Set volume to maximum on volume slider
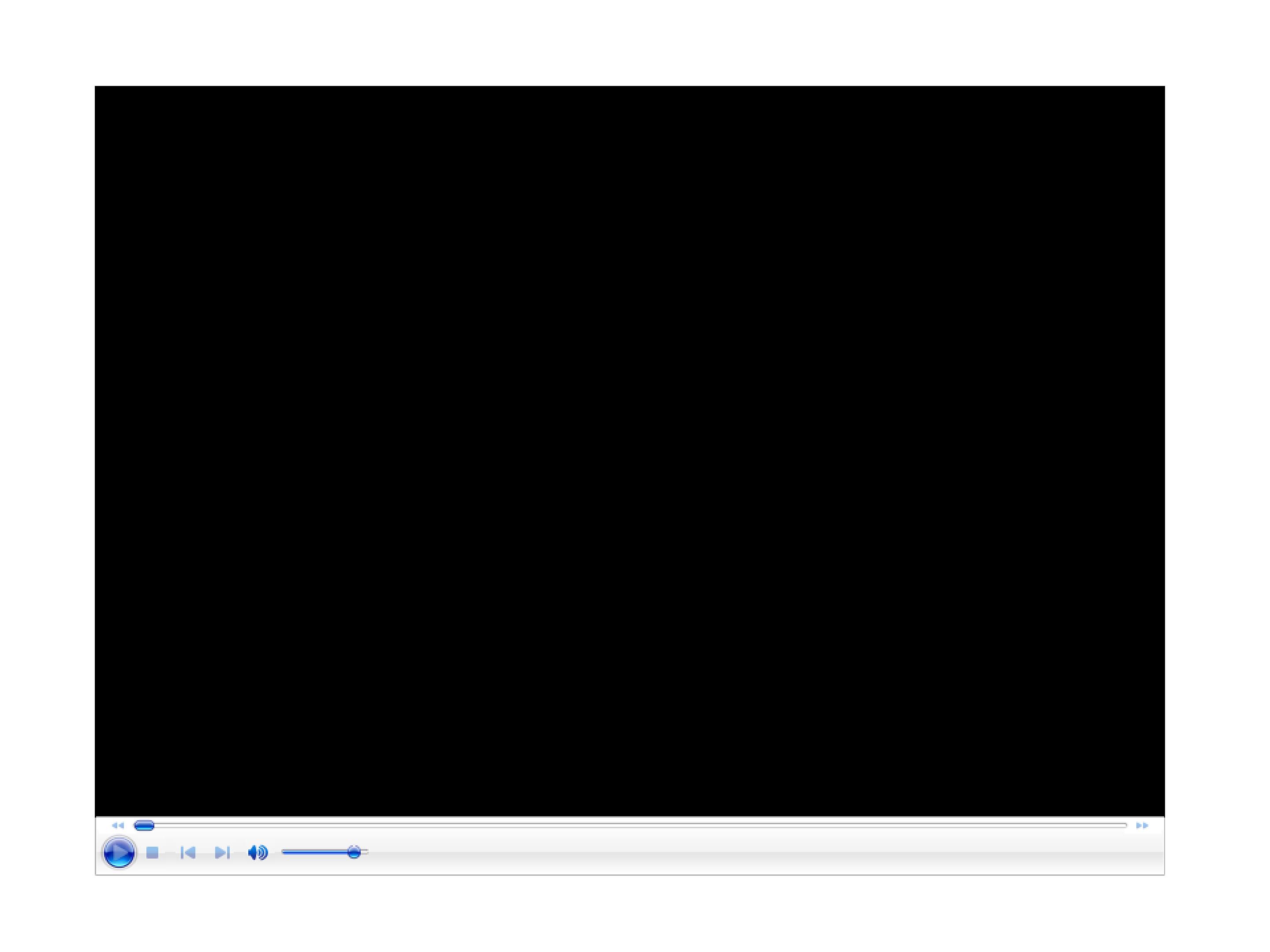 366,852
